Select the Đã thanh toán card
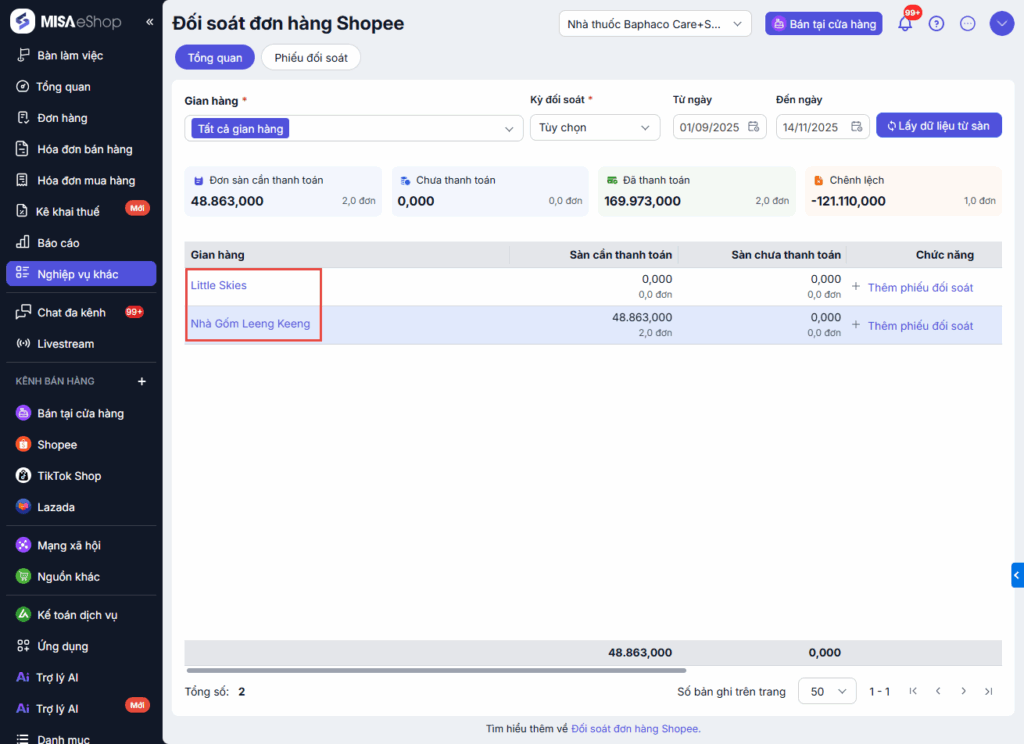The image size is (1024, 744). [x=697, y=191]
